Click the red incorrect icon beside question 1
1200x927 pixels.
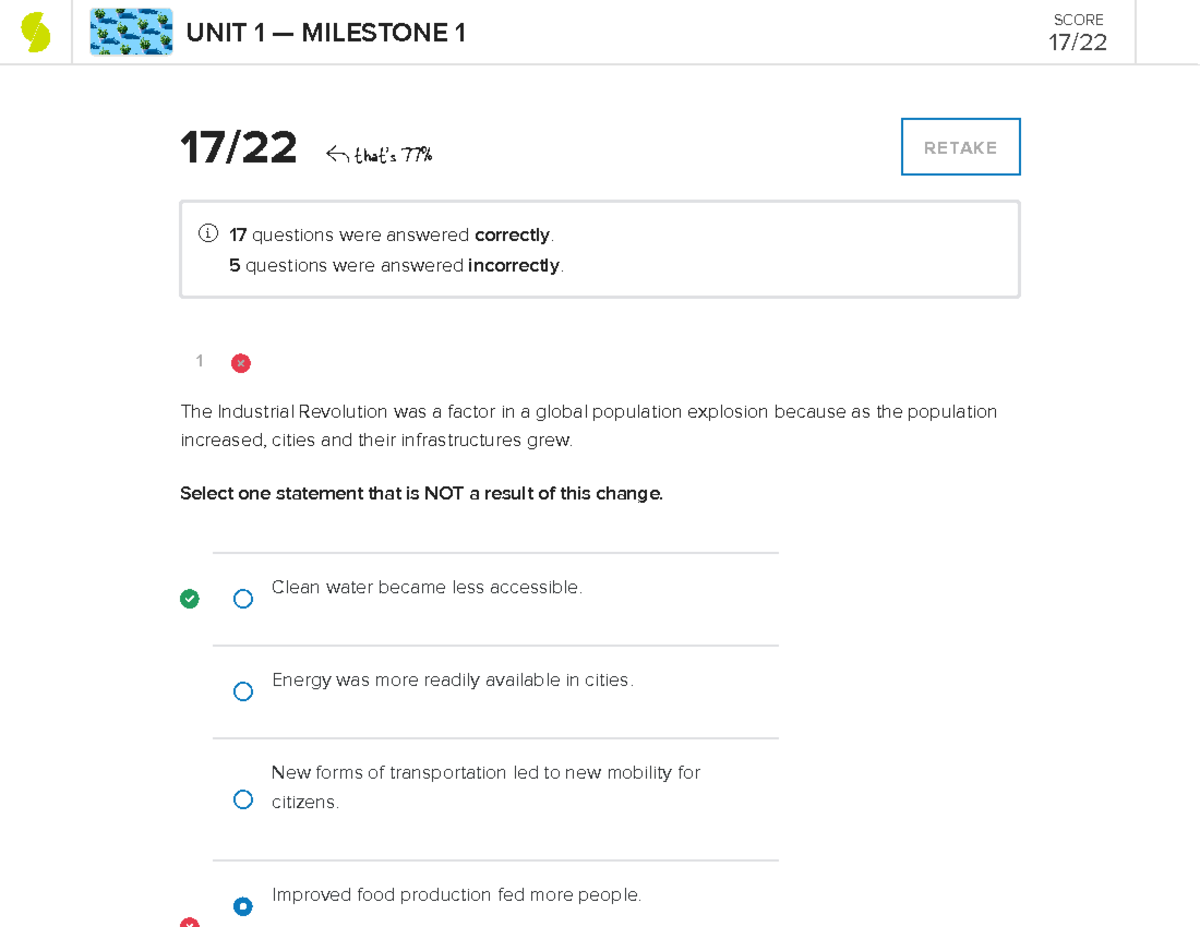(241, 363)
